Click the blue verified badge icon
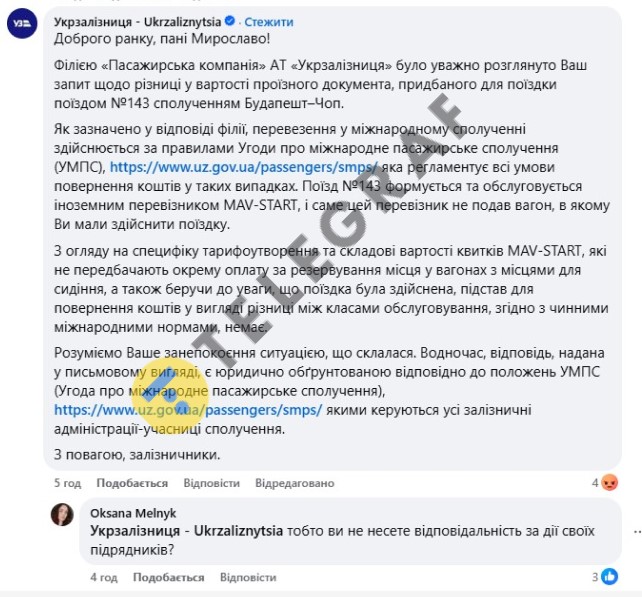Screen dimensions: 642x597 pyautogui.click(x=230, y=20)
